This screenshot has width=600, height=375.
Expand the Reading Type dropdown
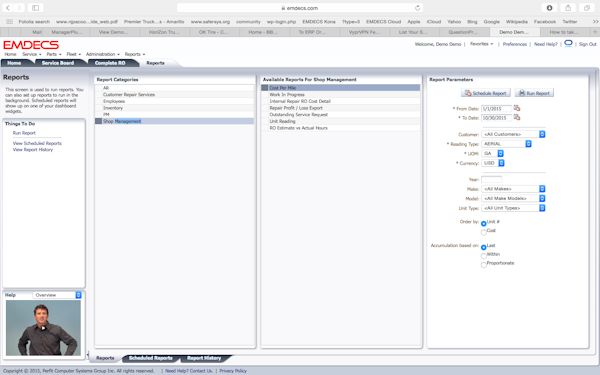506,144
